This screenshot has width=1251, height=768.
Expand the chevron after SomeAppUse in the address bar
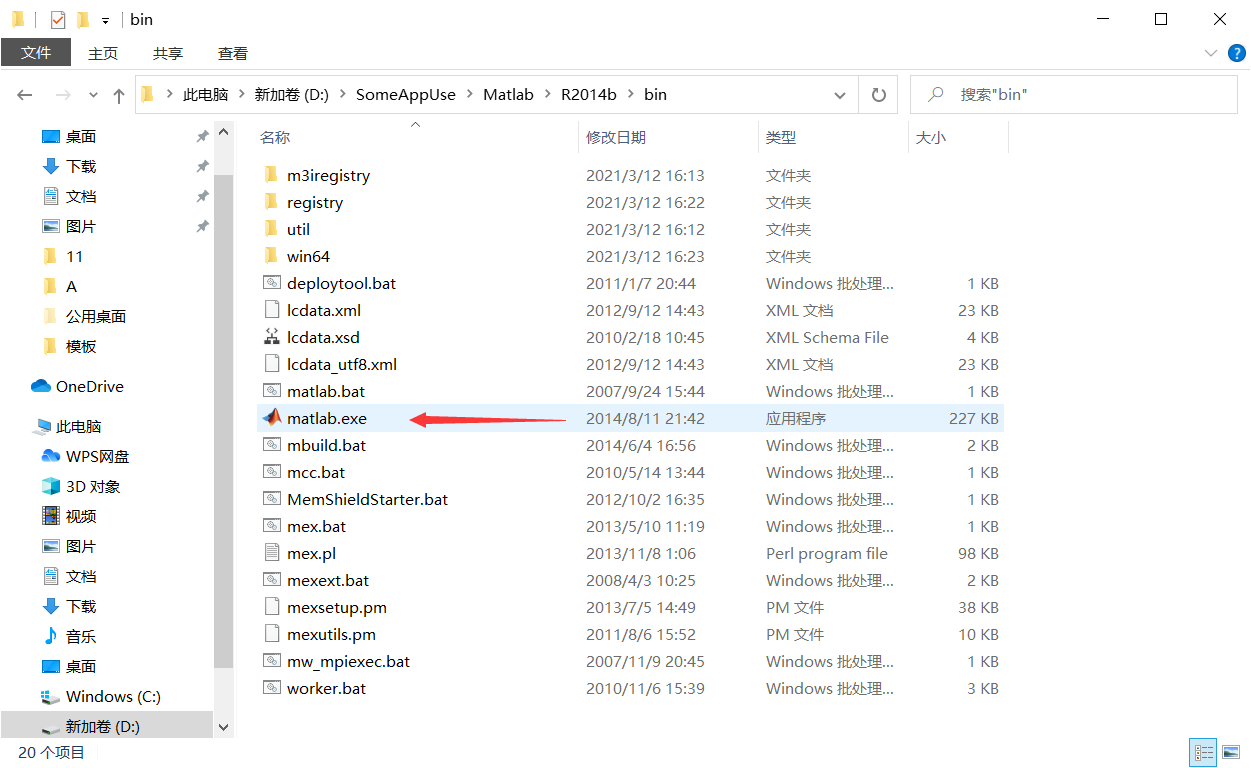(469, 95)
